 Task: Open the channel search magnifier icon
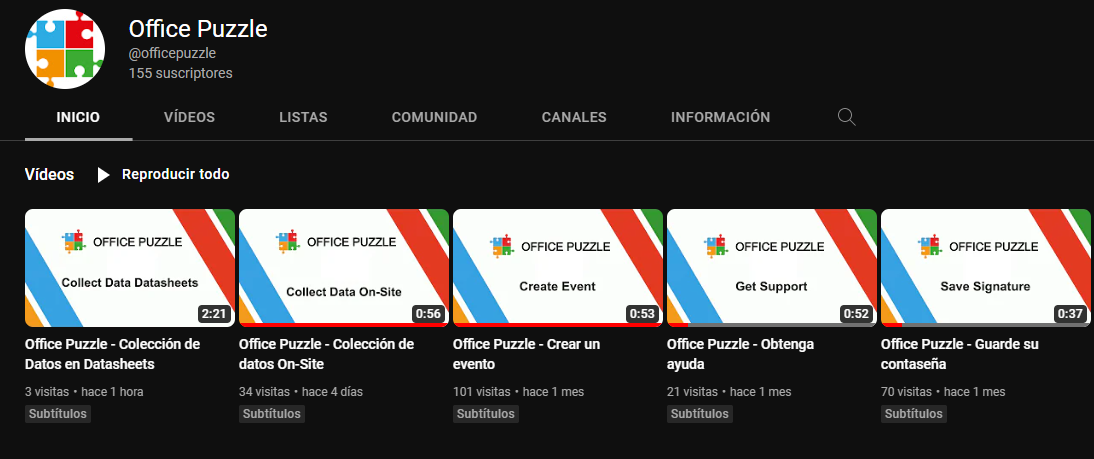[x=846, y=117]
